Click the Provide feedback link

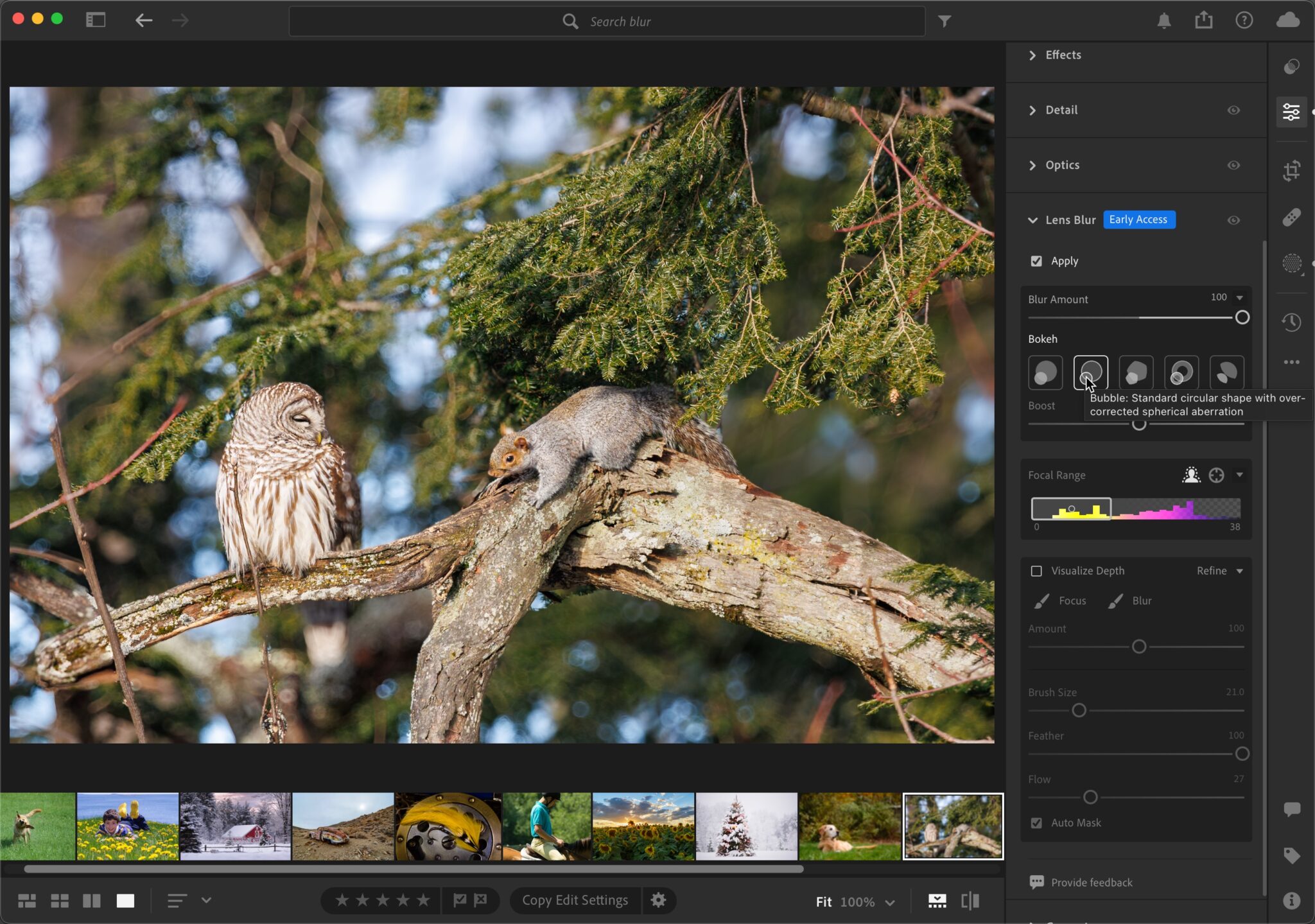pos(1091,882)
